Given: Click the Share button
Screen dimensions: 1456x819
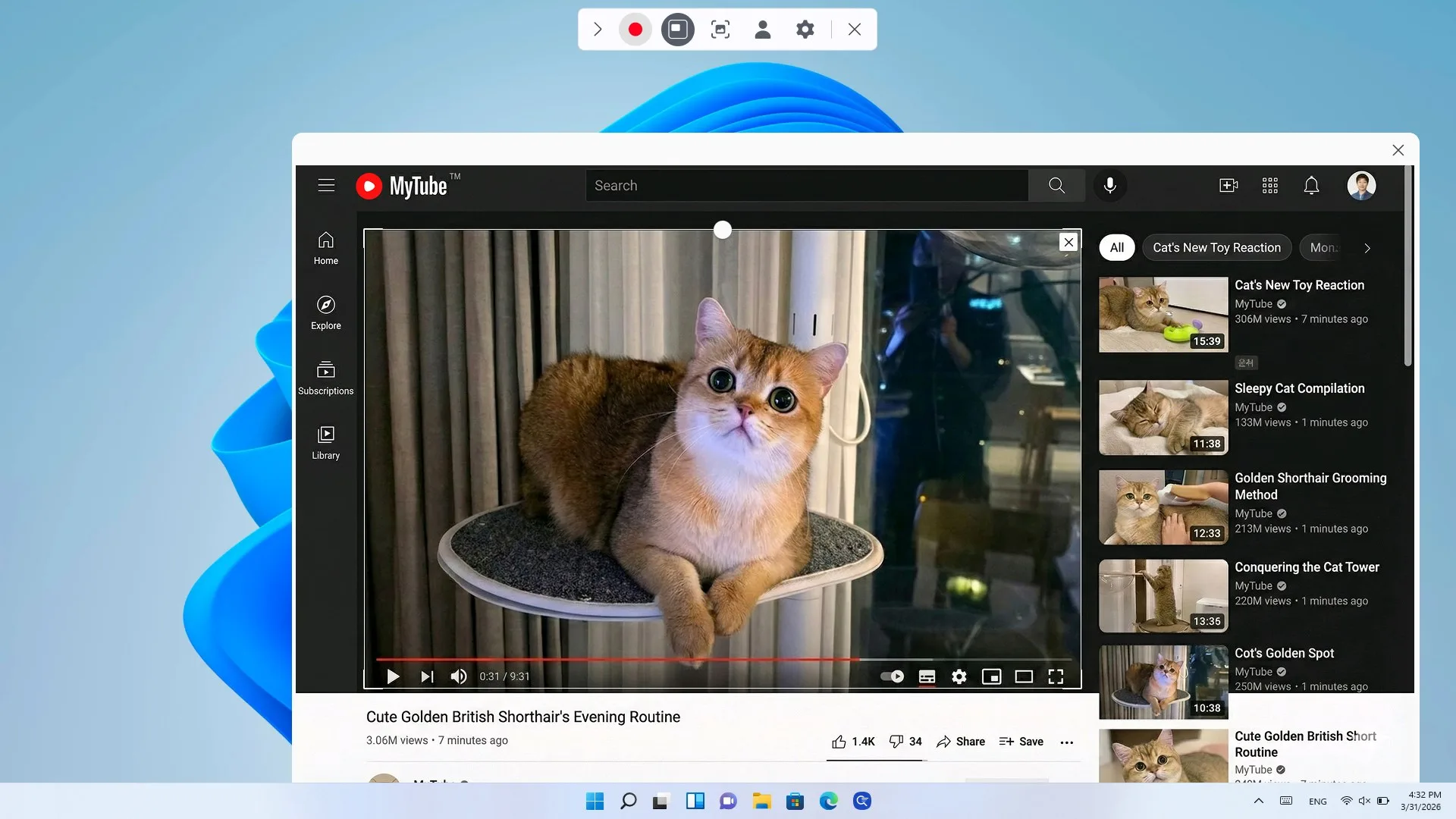Looking at the screenshot, I should (961, 742).
